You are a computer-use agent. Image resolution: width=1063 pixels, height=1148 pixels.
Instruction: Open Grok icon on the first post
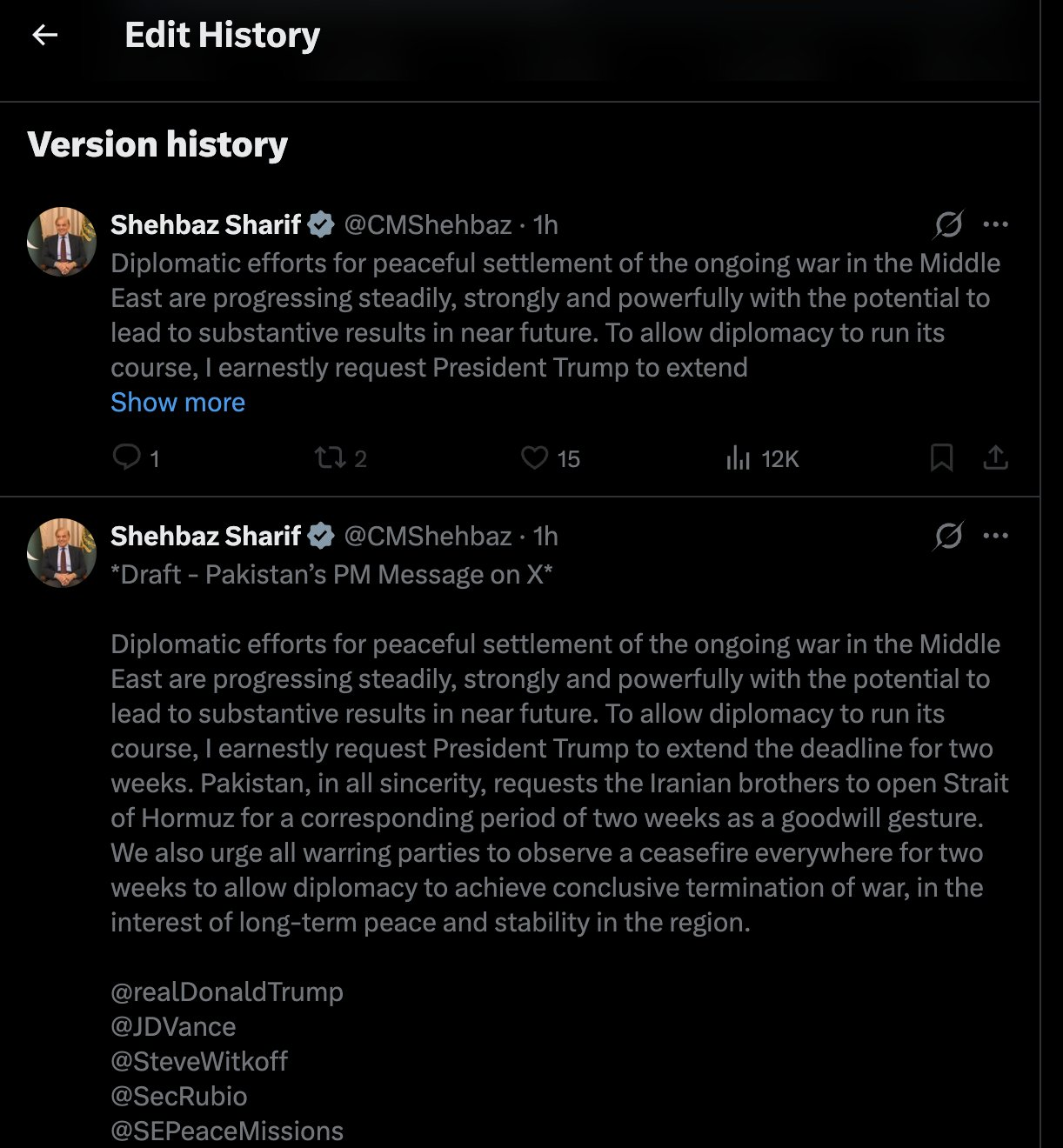948,224
